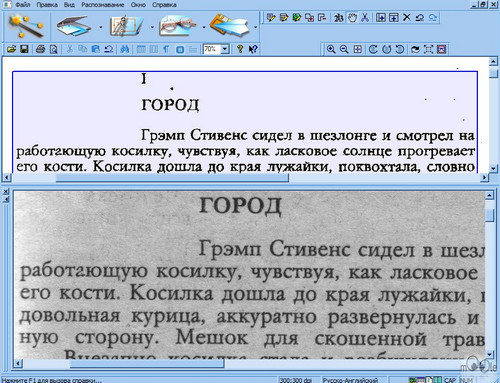The image size is (500, 383).
Task: Click the zoom pane horizontal scrollbar thumb
Action: (147, 363)
